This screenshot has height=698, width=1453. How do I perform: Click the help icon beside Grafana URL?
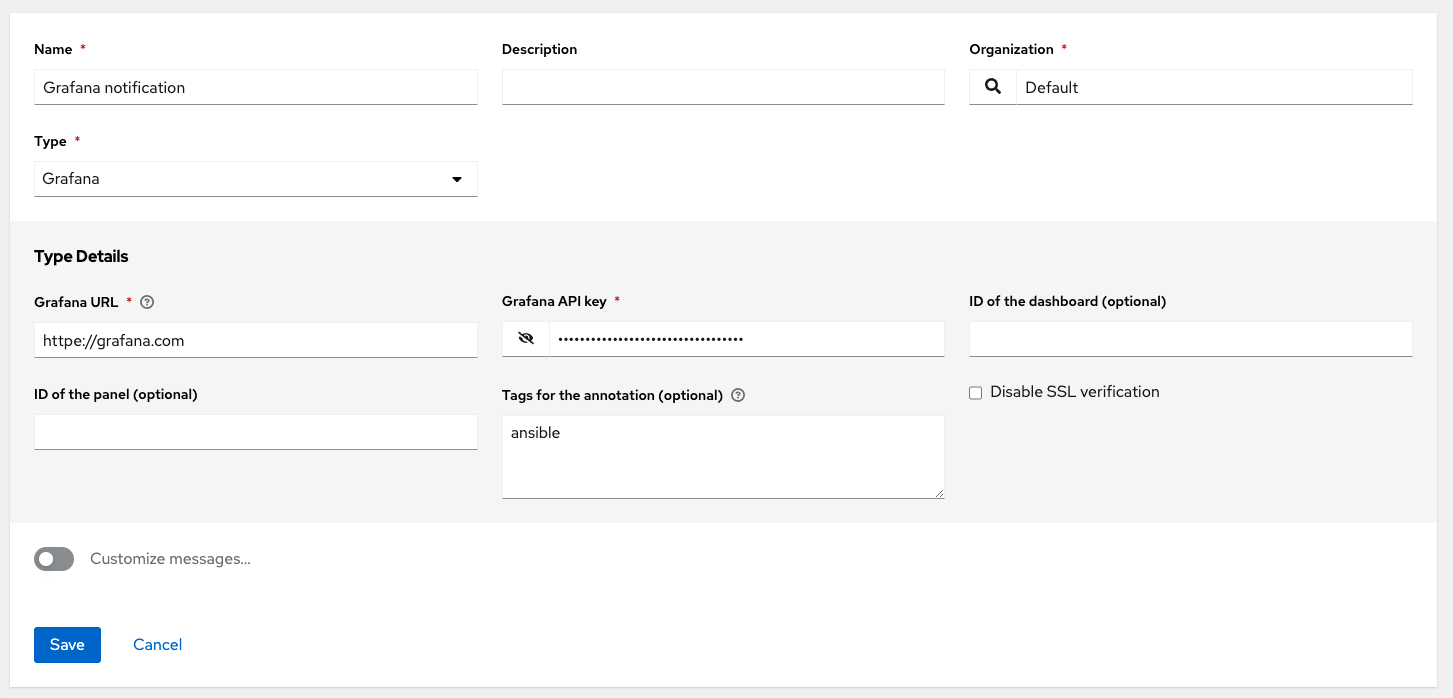pos(147,301)
